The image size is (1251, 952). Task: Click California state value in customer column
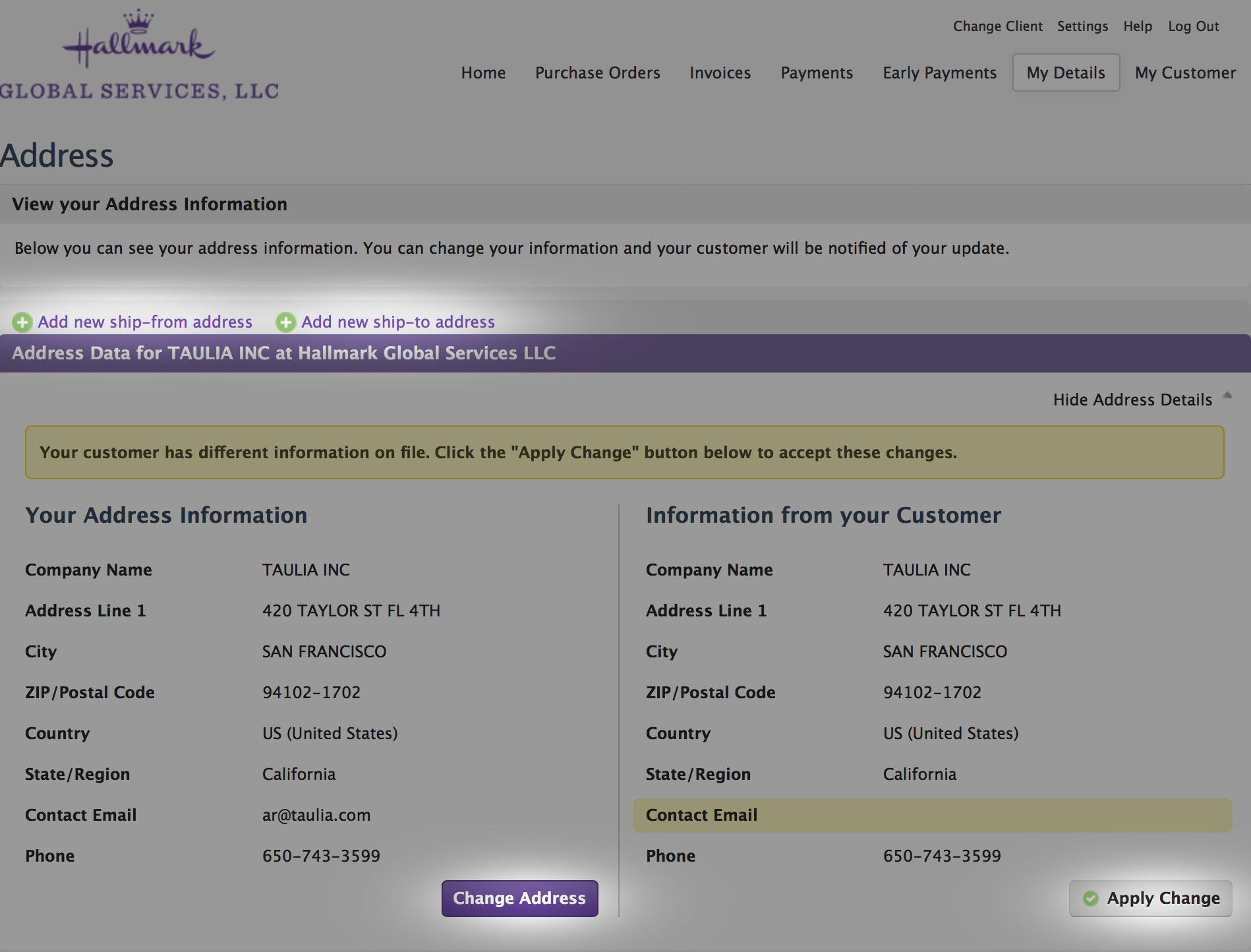[919, 774]
